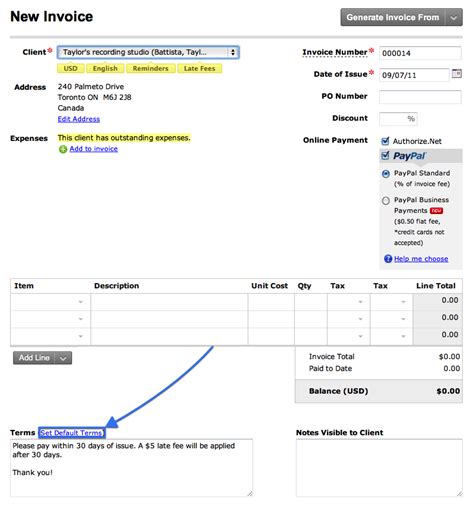Expand the Add Line dropdown arrow
474x509 pixels.
pos(63,358)
